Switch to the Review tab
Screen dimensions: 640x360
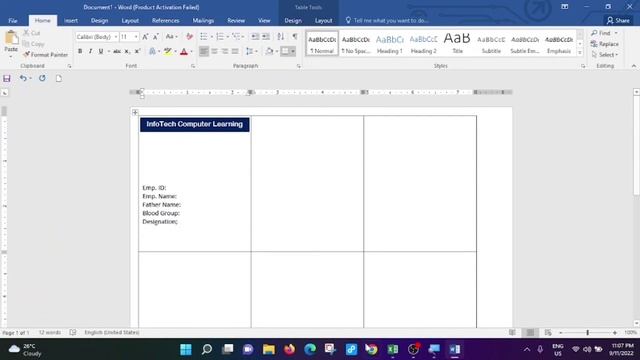236,20
